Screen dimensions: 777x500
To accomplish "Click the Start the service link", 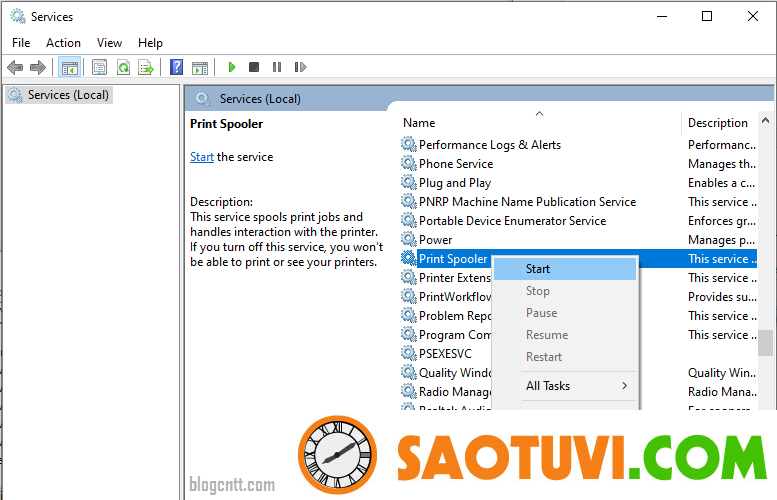I will [202, 157].
